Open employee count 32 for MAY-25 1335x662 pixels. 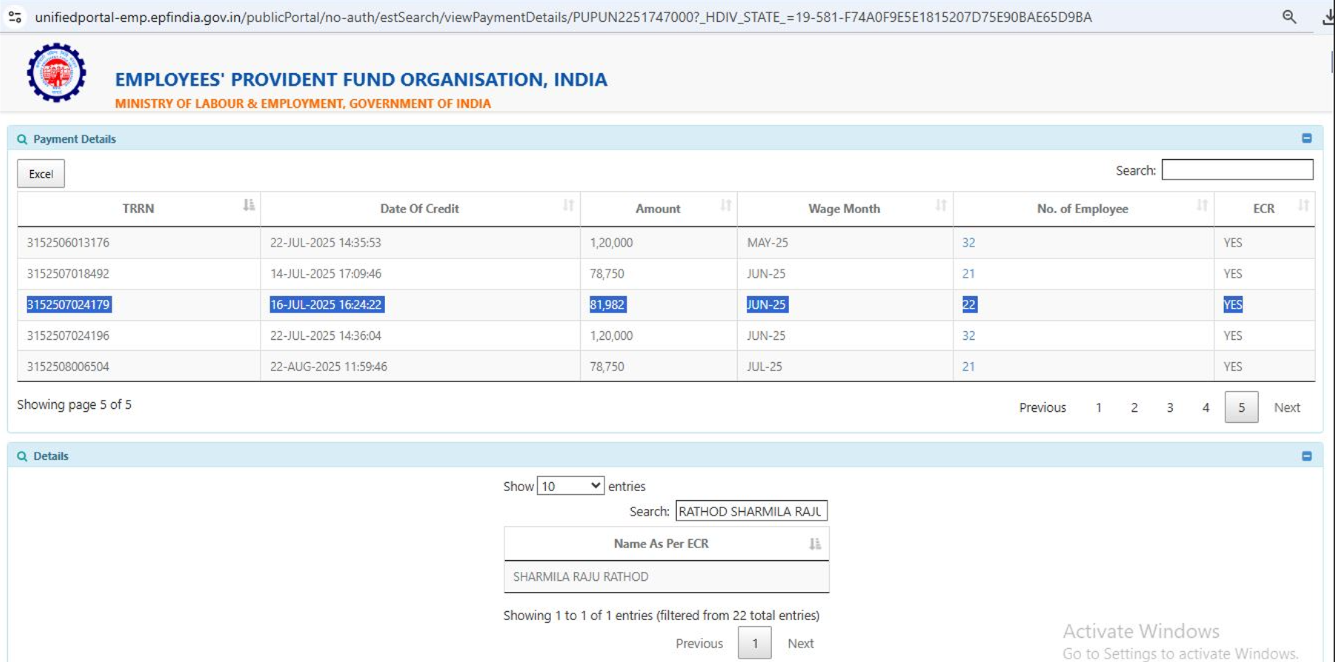[x=968, y=243]
